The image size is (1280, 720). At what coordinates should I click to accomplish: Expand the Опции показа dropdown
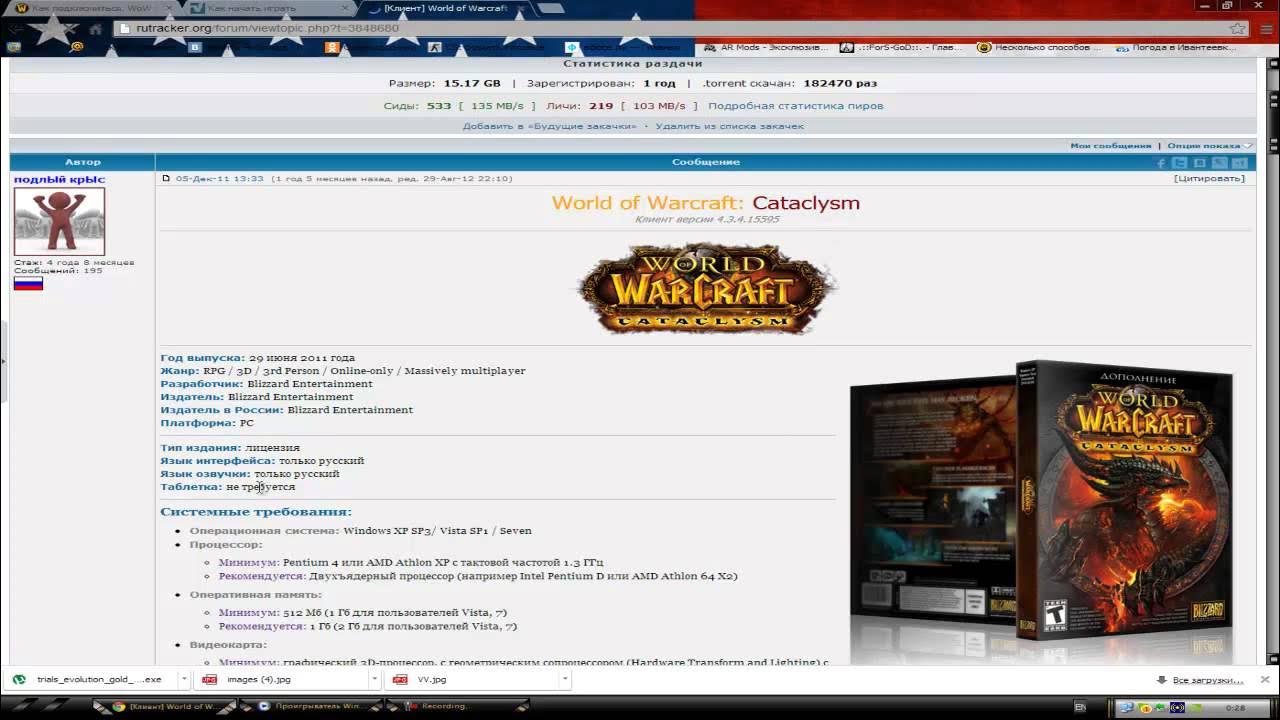point(1209,146)
